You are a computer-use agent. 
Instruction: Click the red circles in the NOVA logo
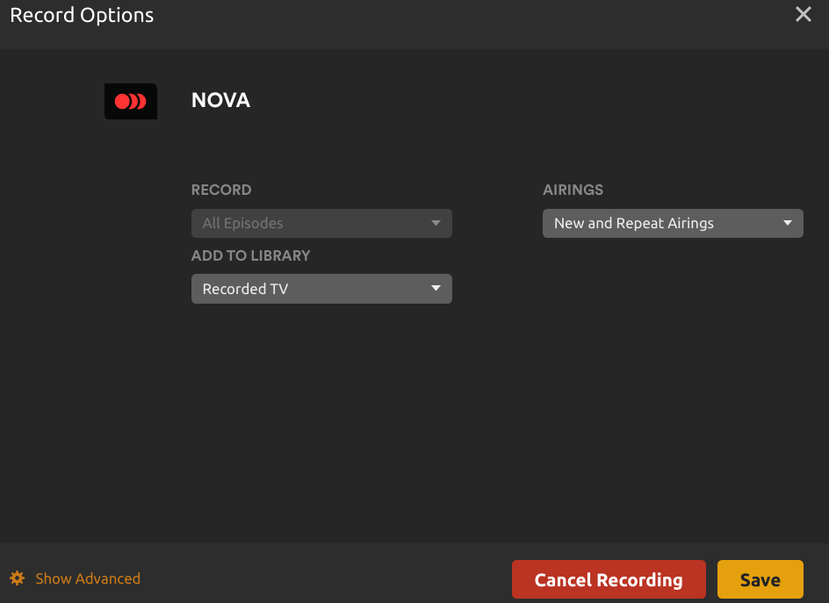(x=130, y=101)
